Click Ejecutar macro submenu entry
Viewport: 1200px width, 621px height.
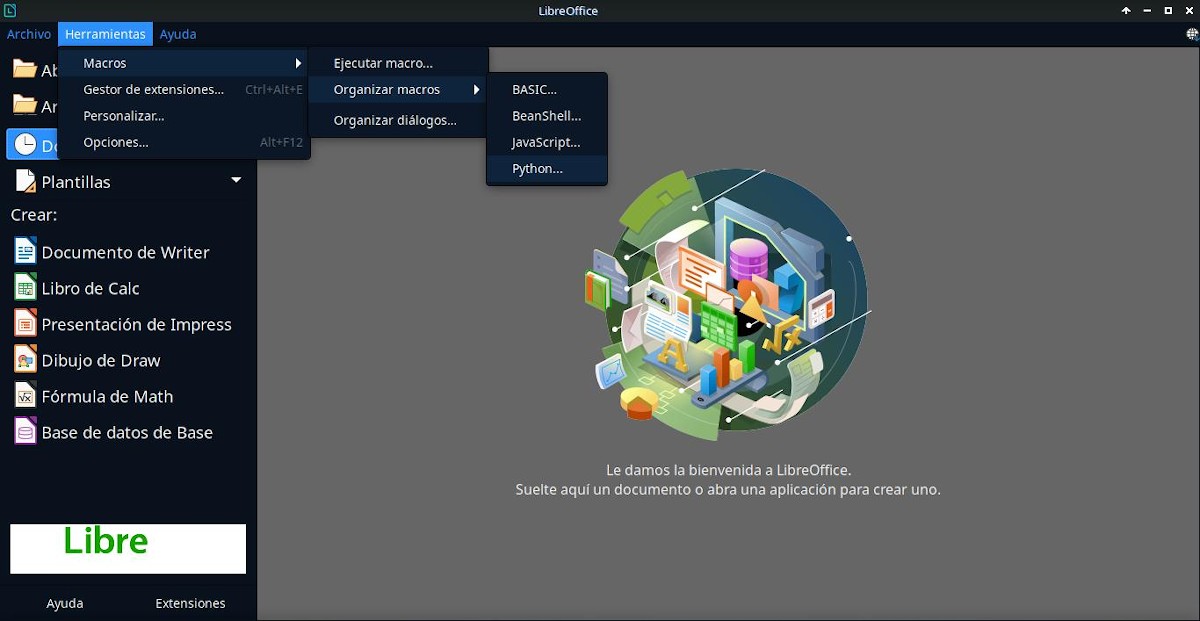click(x=397, y=63)
